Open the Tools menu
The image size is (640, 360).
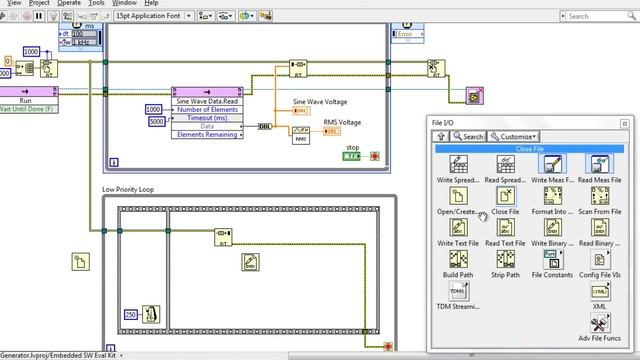tap(97, 3)
